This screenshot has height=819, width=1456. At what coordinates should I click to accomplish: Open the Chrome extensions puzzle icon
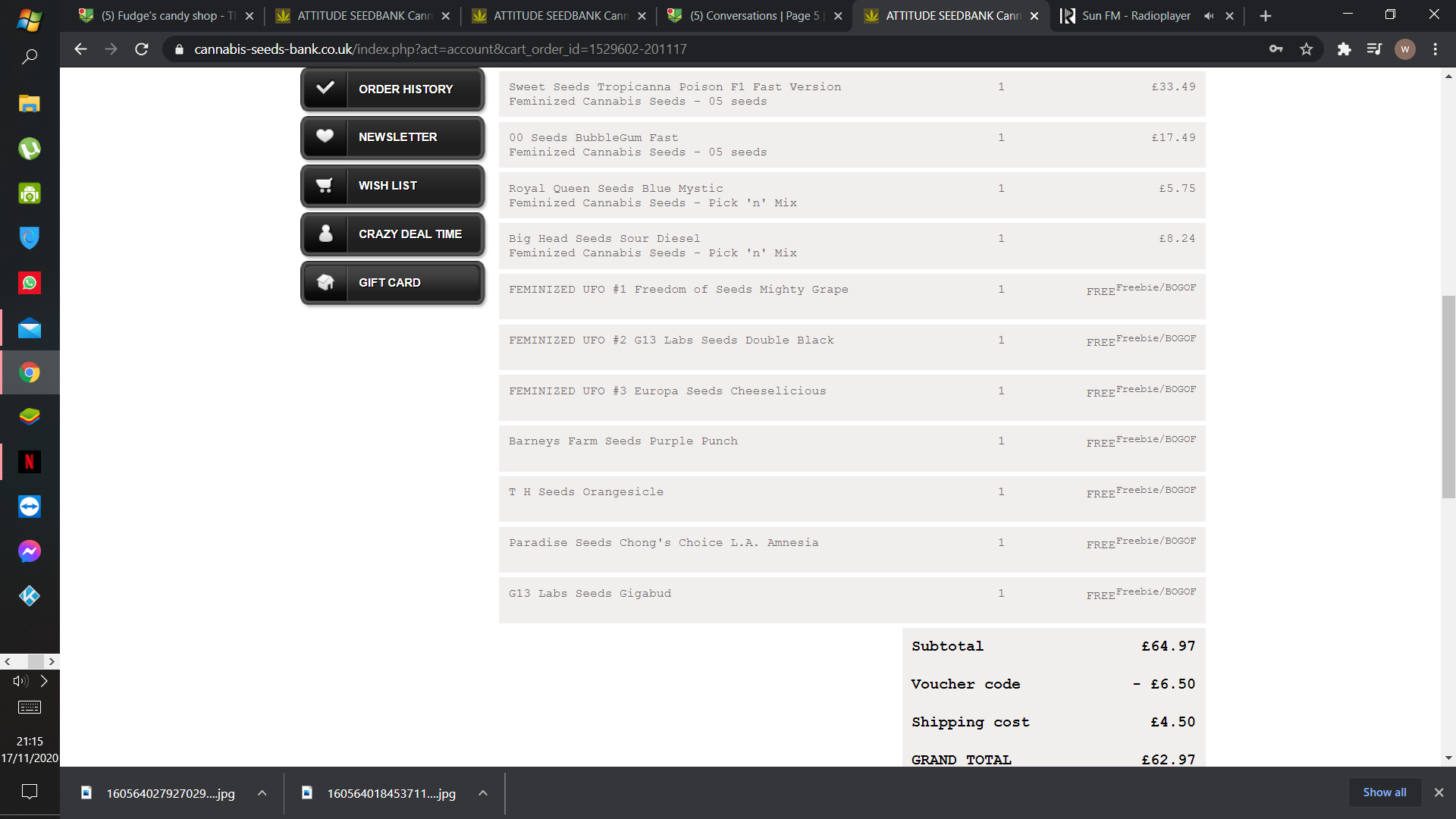pyautogui.click(x=1345, y=49)
